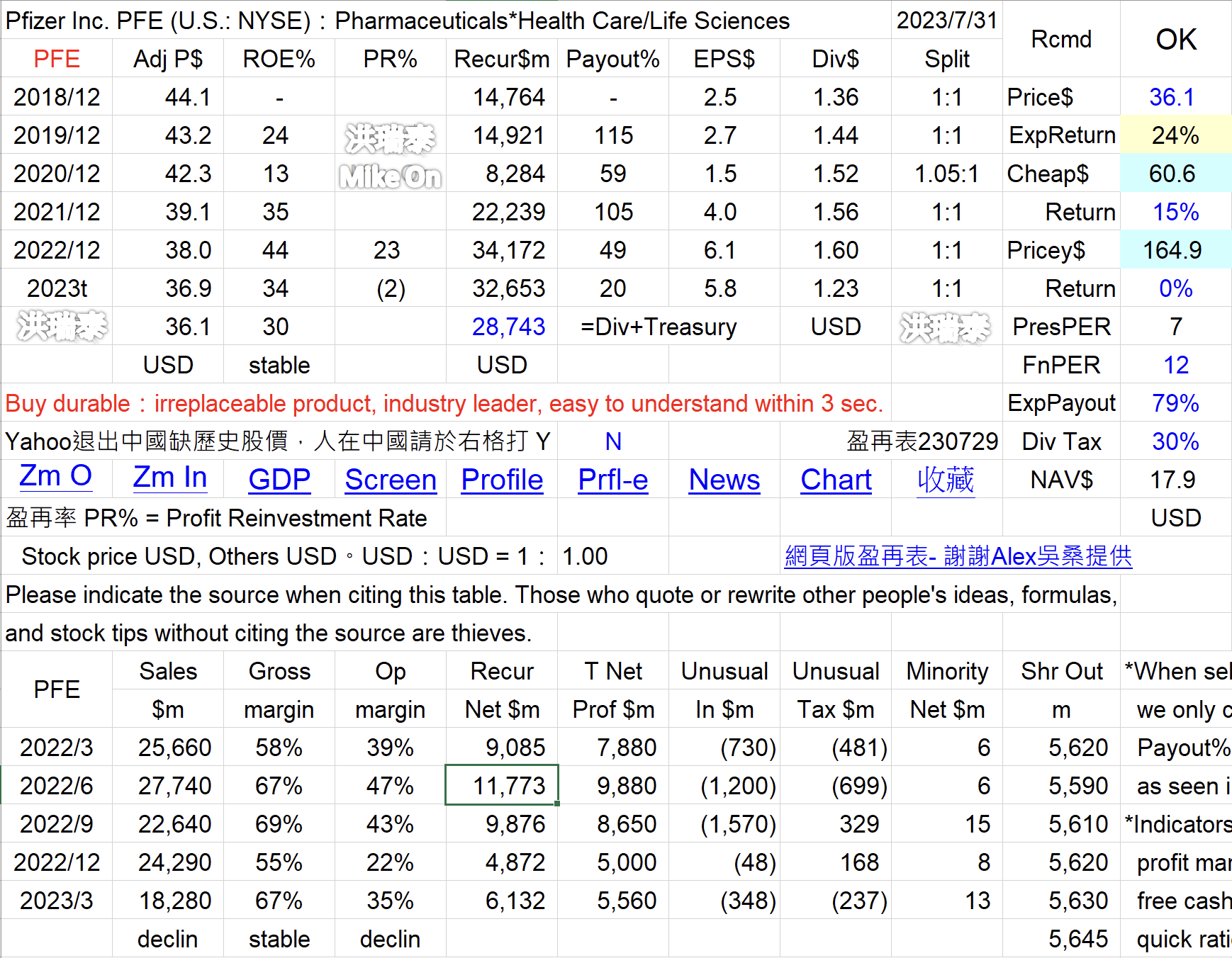The height and width of the screenshot is (958, 1232).
Task: Click the ExpPayout 79% value
Action: pyautogui.click(x=1176, y=403)
